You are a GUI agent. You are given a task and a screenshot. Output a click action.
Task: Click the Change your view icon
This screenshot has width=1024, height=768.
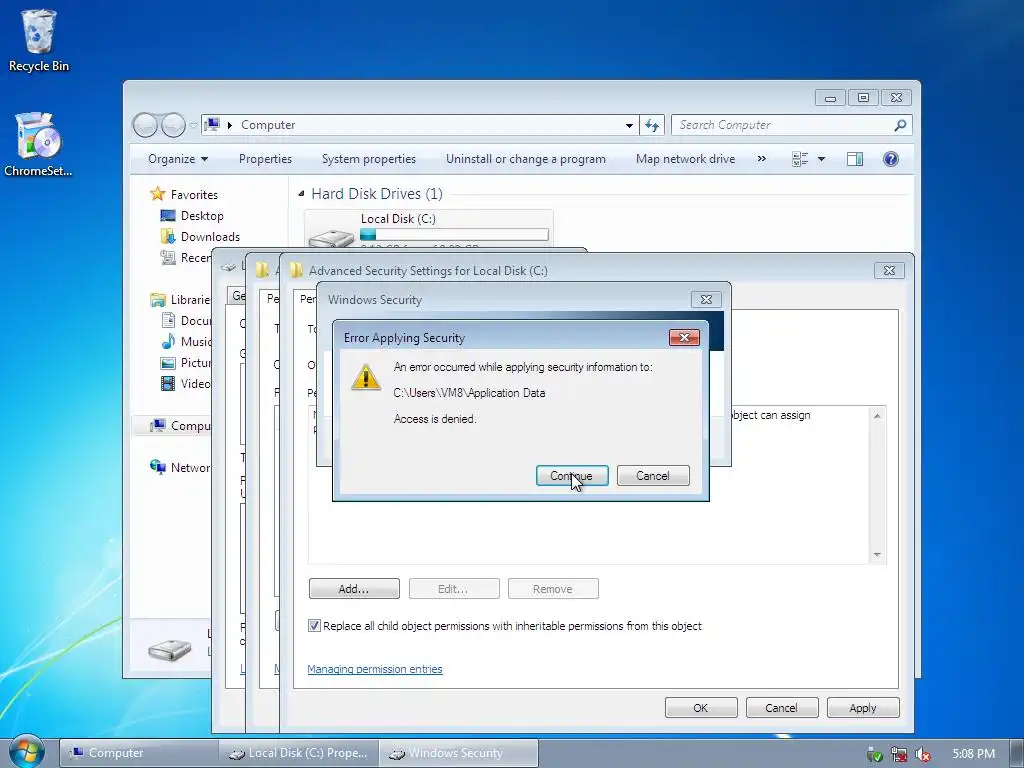coord(800,159)
